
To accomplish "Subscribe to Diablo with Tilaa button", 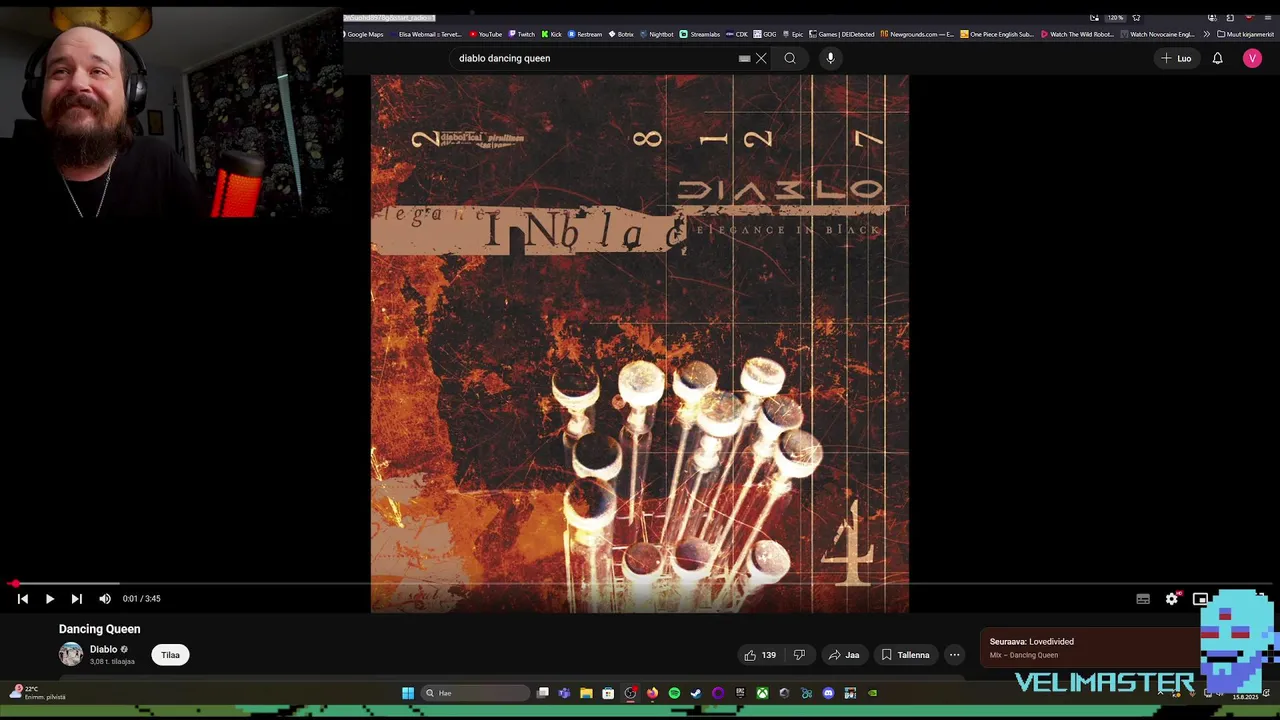I will click(x=170, y=655).
